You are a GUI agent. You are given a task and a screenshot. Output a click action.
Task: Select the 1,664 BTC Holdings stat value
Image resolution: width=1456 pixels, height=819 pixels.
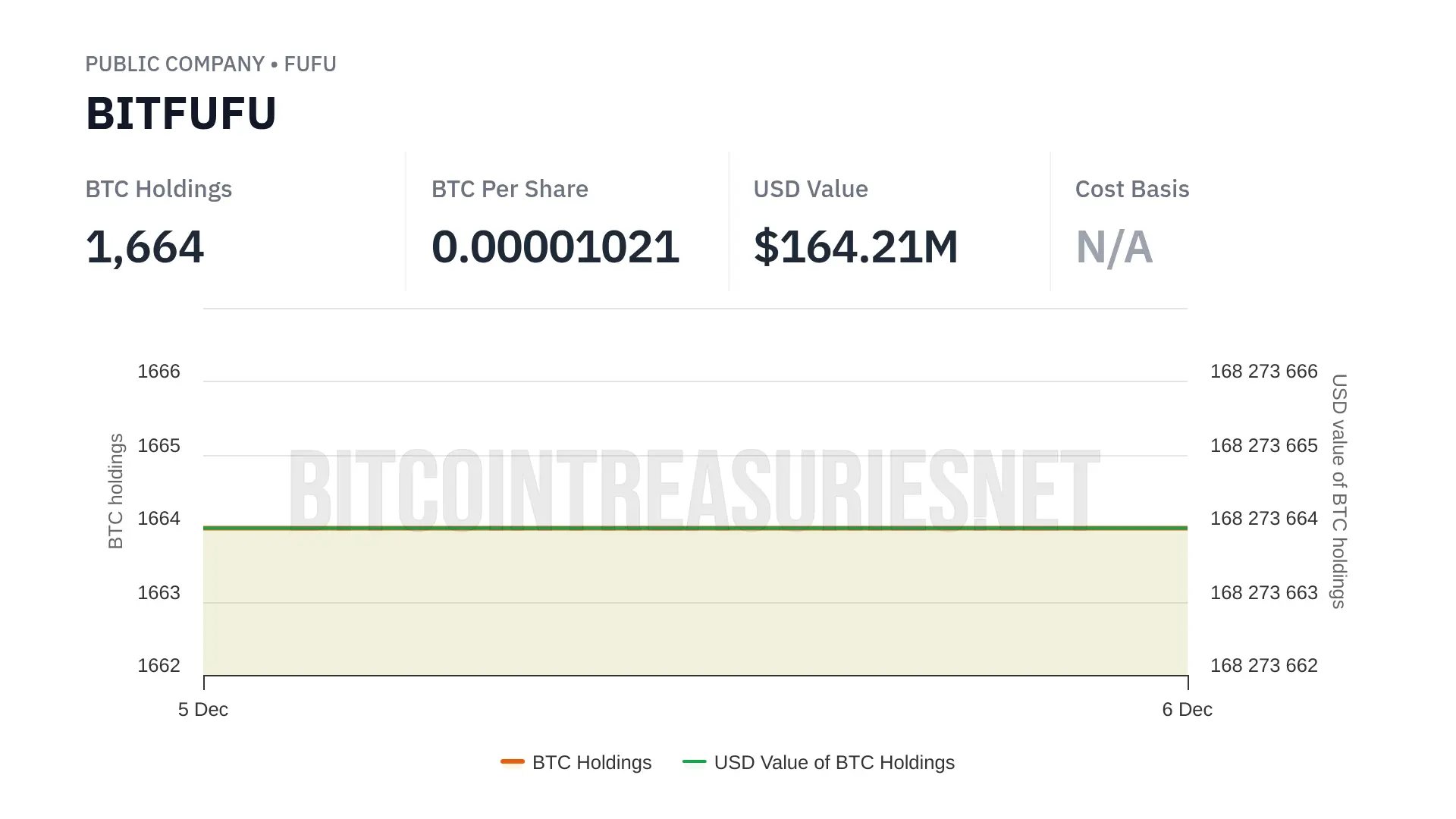point(144,247)
